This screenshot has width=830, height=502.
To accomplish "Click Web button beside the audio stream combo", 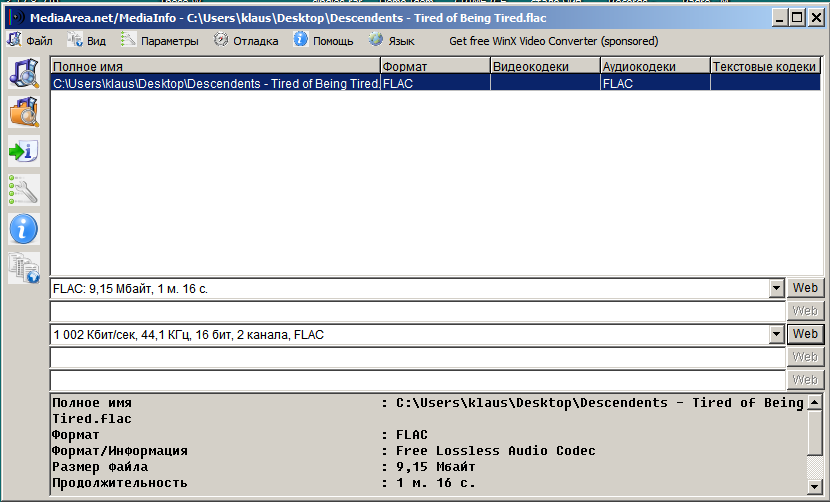I will [805, 334].
